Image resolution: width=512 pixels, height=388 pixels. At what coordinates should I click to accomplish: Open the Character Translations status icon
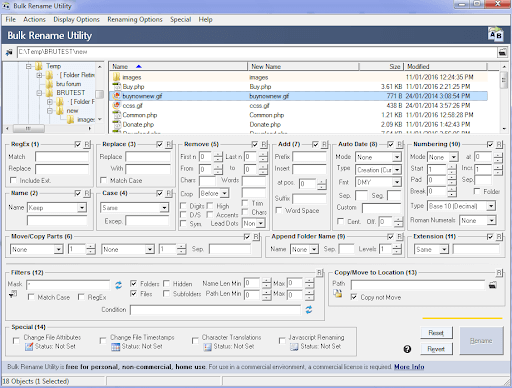tap(208, 347)
